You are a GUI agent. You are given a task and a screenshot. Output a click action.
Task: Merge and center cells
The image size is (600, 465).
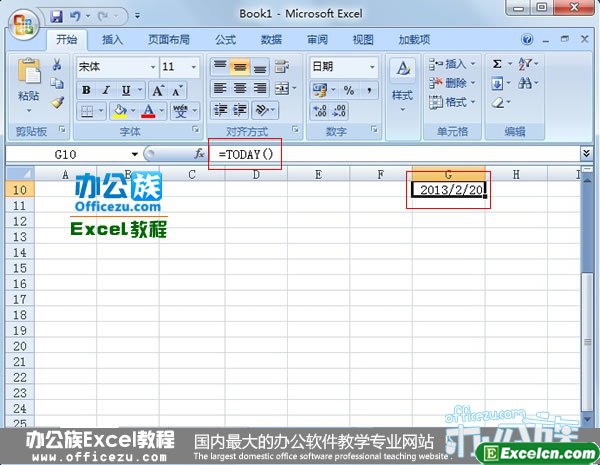pyautogui.click(x=282, y=89)
